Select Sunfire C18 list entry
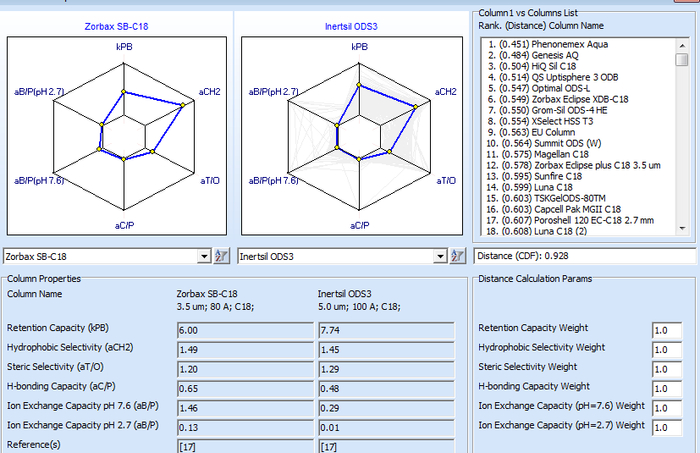Screen dimensions: 700x453 tap(534, 176)
